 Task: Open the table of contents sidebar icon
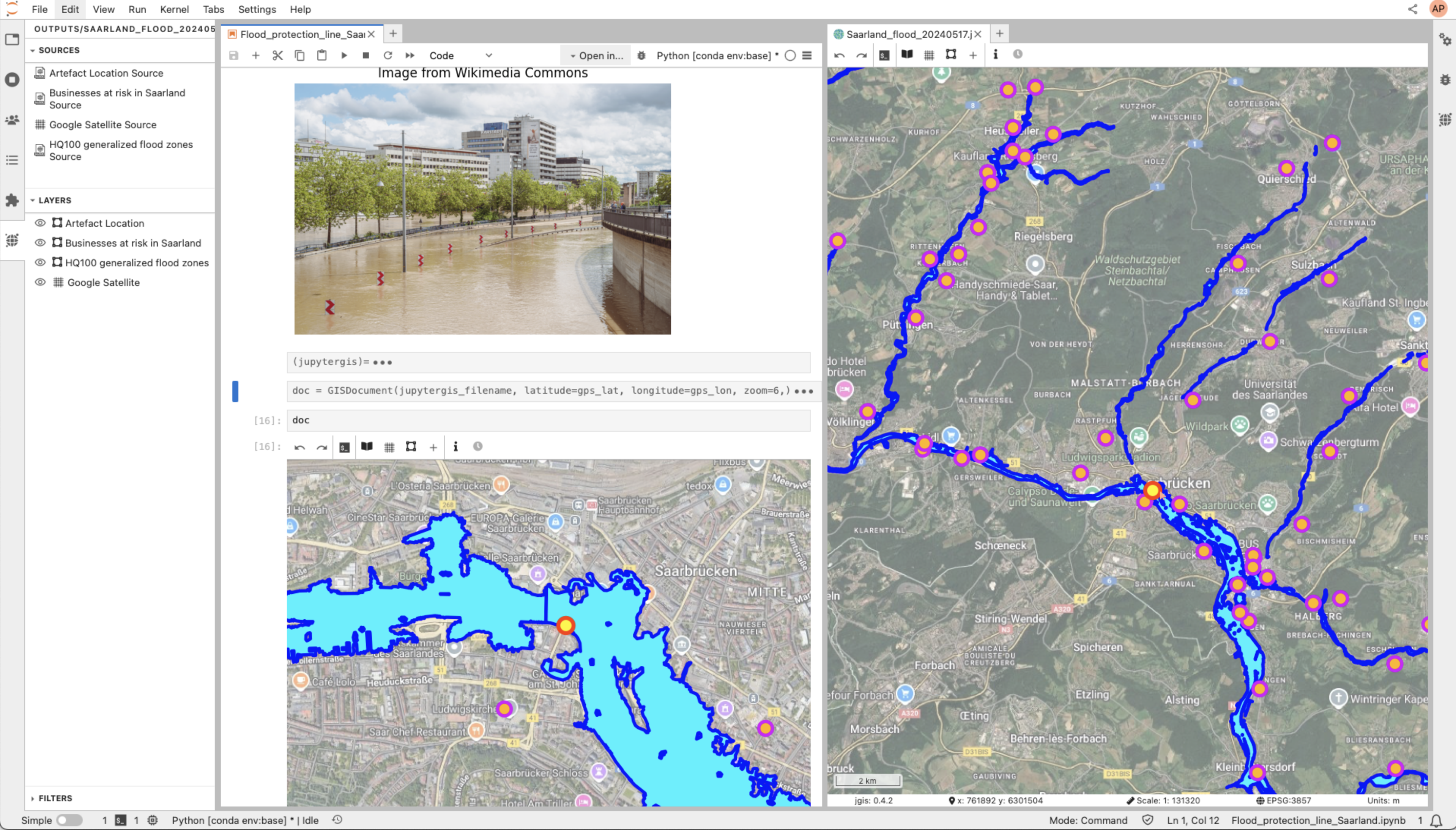point(12,160)
